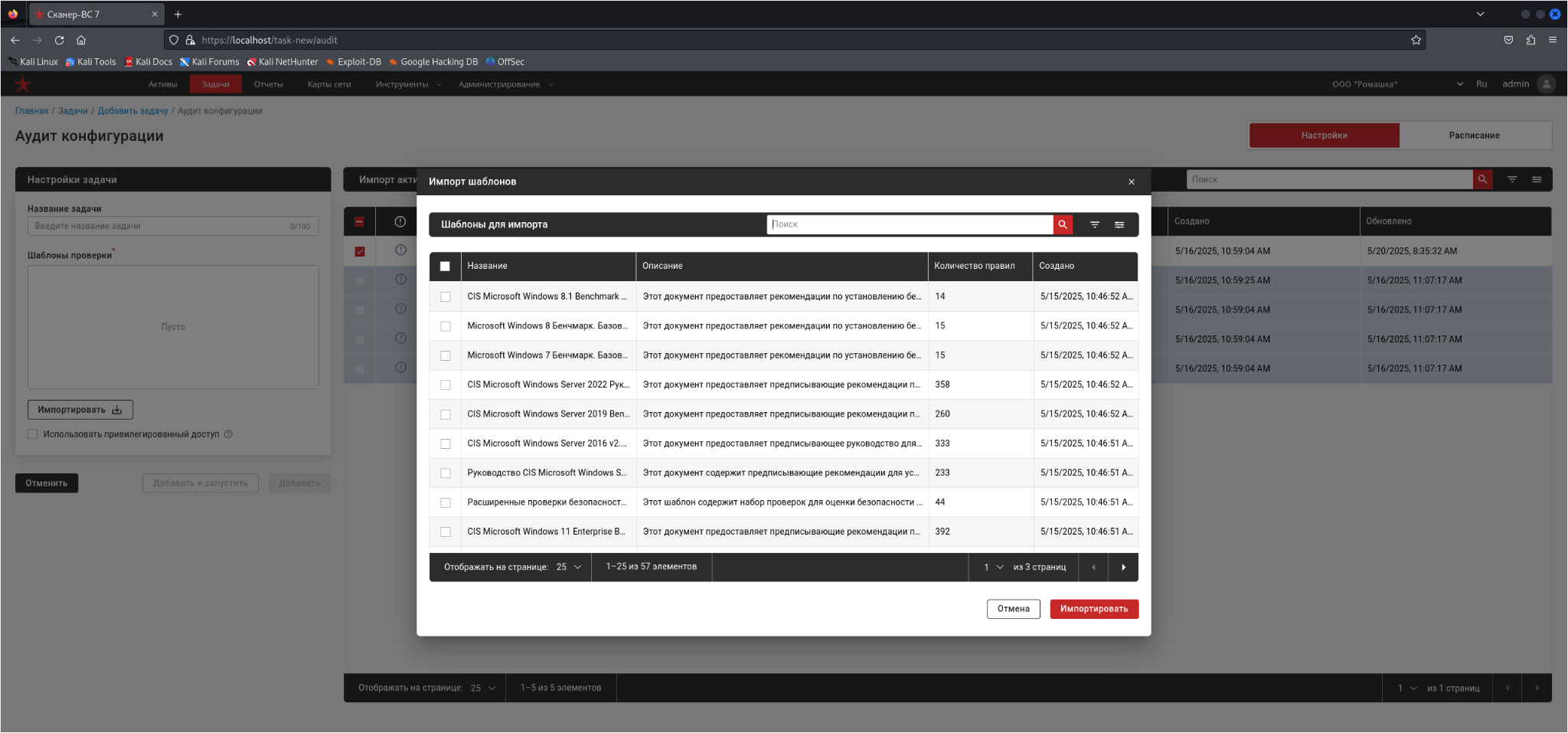This screenshot has height=733, width=1568.
Task: Open rows-per-page dropdown in the import dialog
Action: (569, 568)
